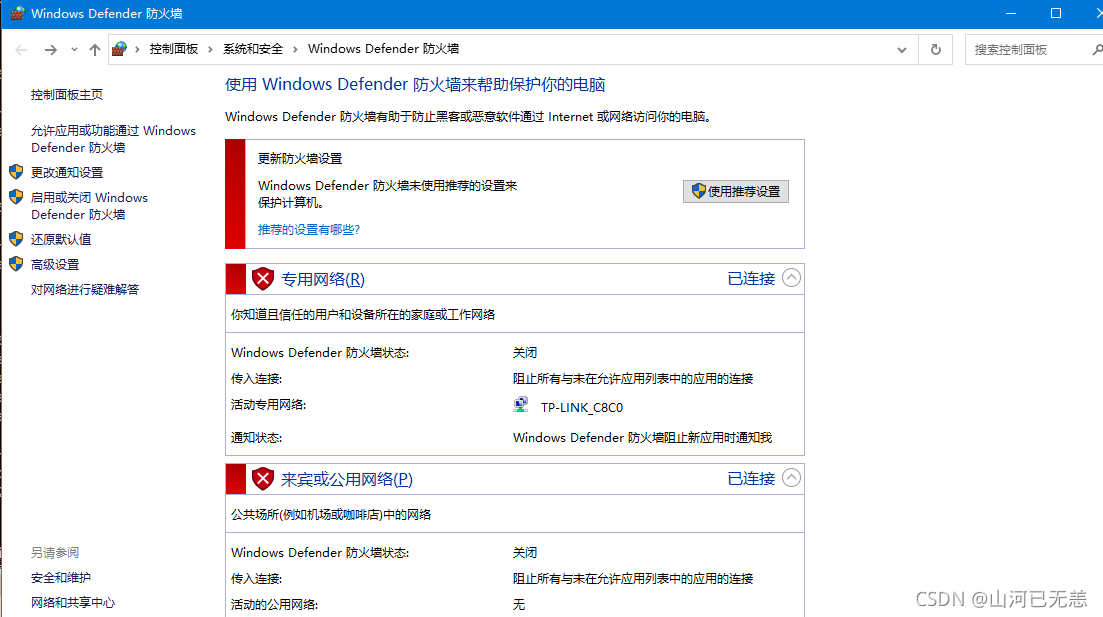Click the shield icon beside 高级设置
Screen dimensions: 1103x617
(x=16, y=264)
